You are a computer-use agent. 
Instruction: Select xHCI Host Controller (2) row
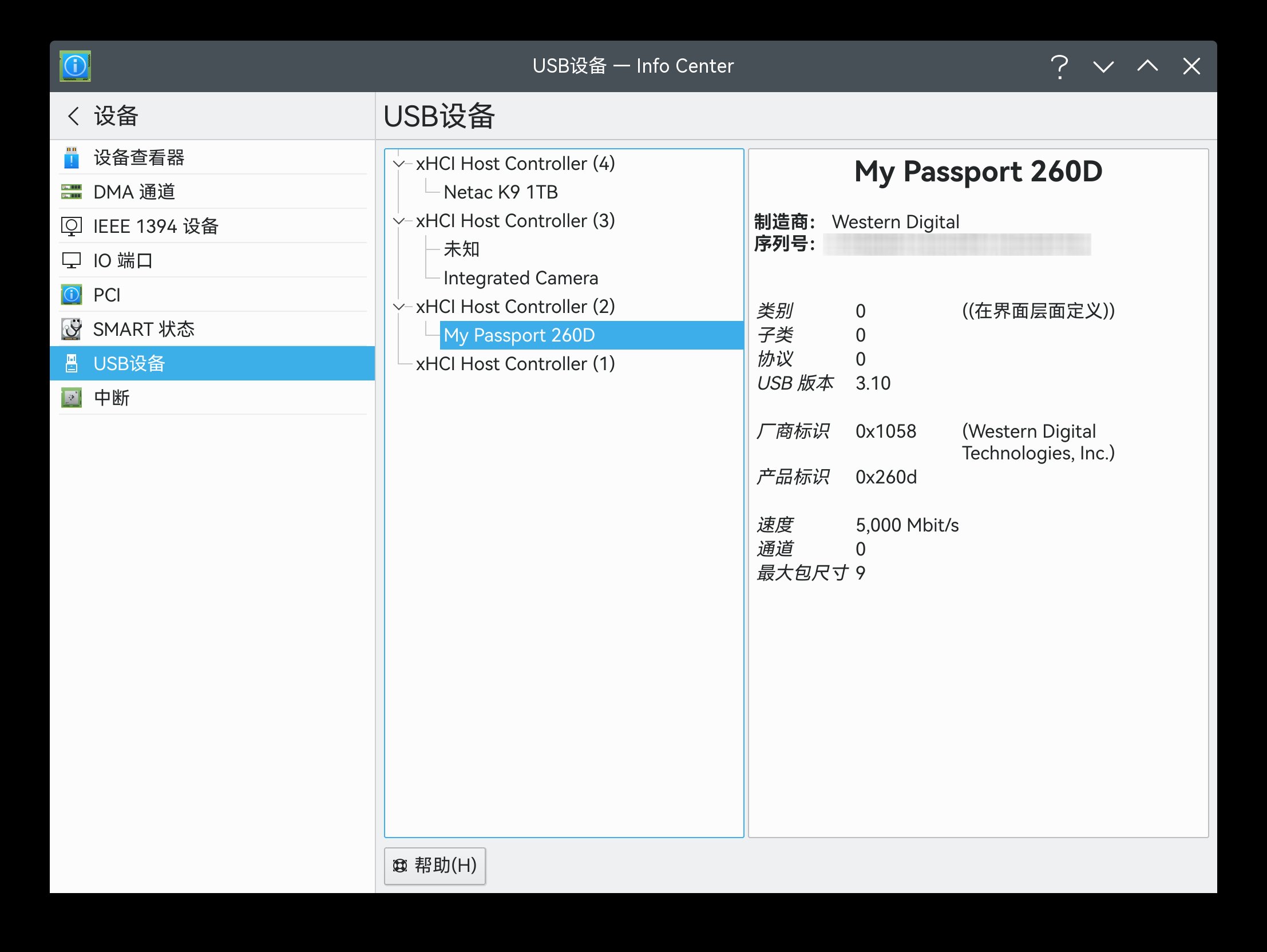515,307
